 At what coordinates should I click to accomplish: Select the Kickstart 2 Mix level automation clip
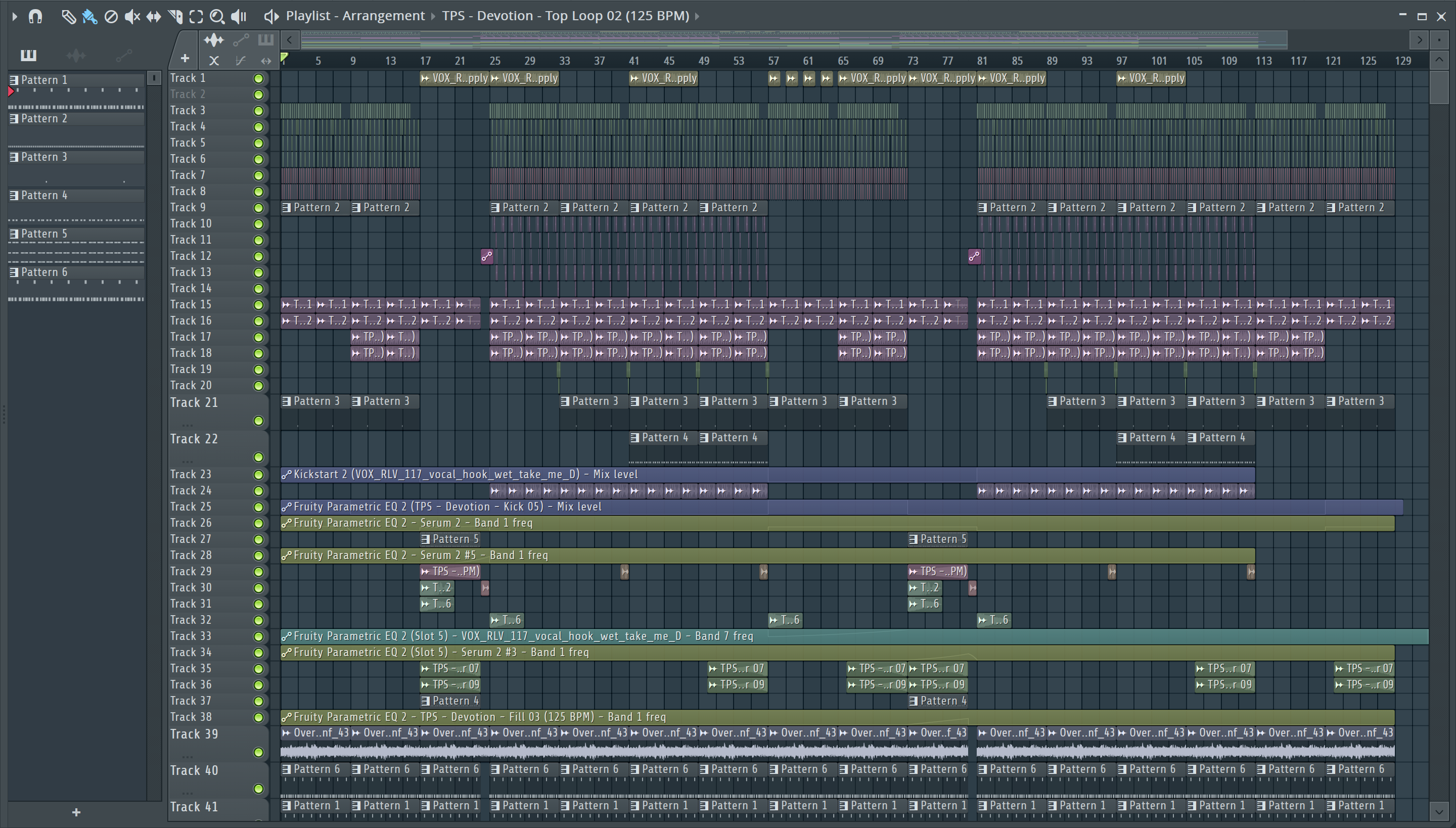[x=768, y=474]
